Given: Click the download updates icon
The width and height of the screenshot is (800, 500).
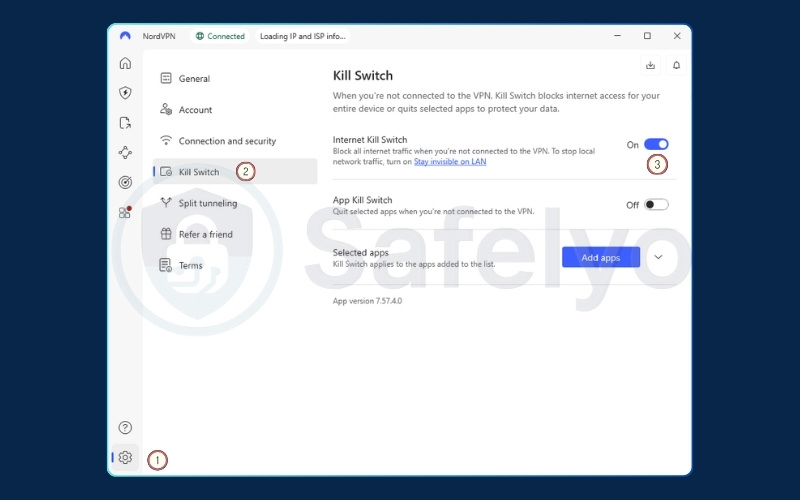Looking at the screenshot, I should click(651, 65).
